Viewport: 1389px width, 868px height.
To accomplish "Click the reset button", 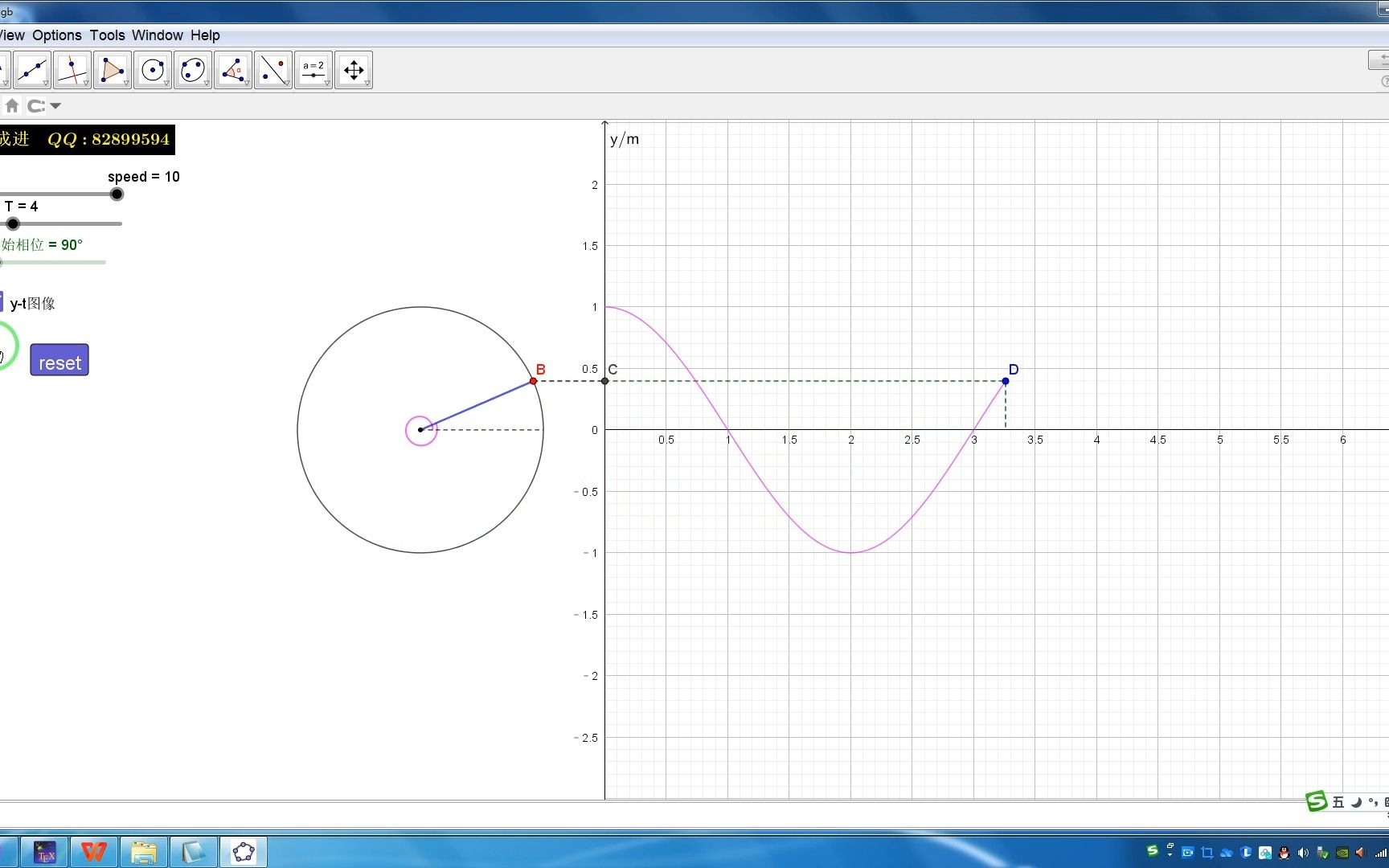I will (x=59, y=360).
